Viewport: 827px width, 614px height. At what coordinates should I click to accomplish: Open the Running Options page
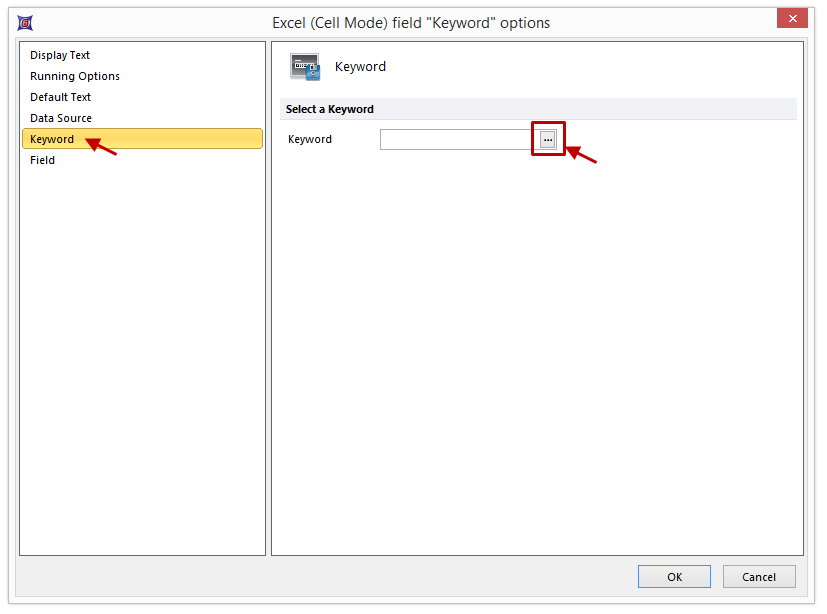point(75,76)
